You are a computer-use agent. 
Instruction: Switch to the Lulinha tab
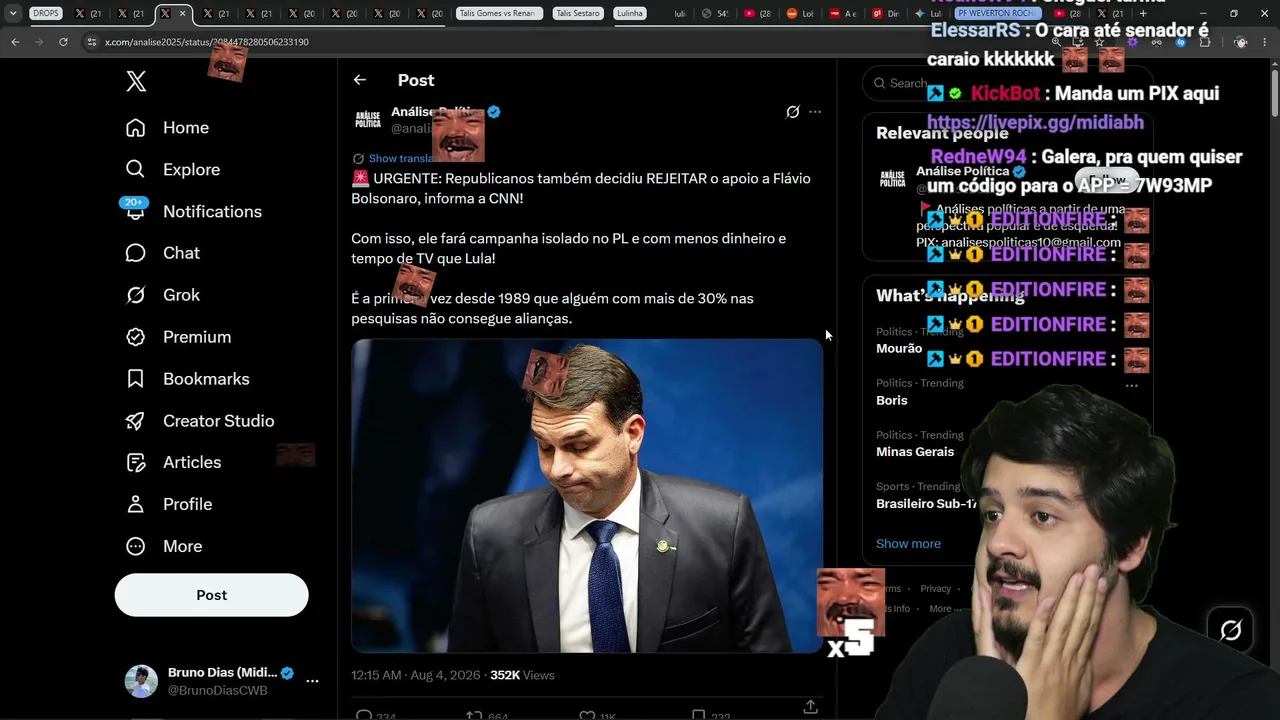[629, 14]
